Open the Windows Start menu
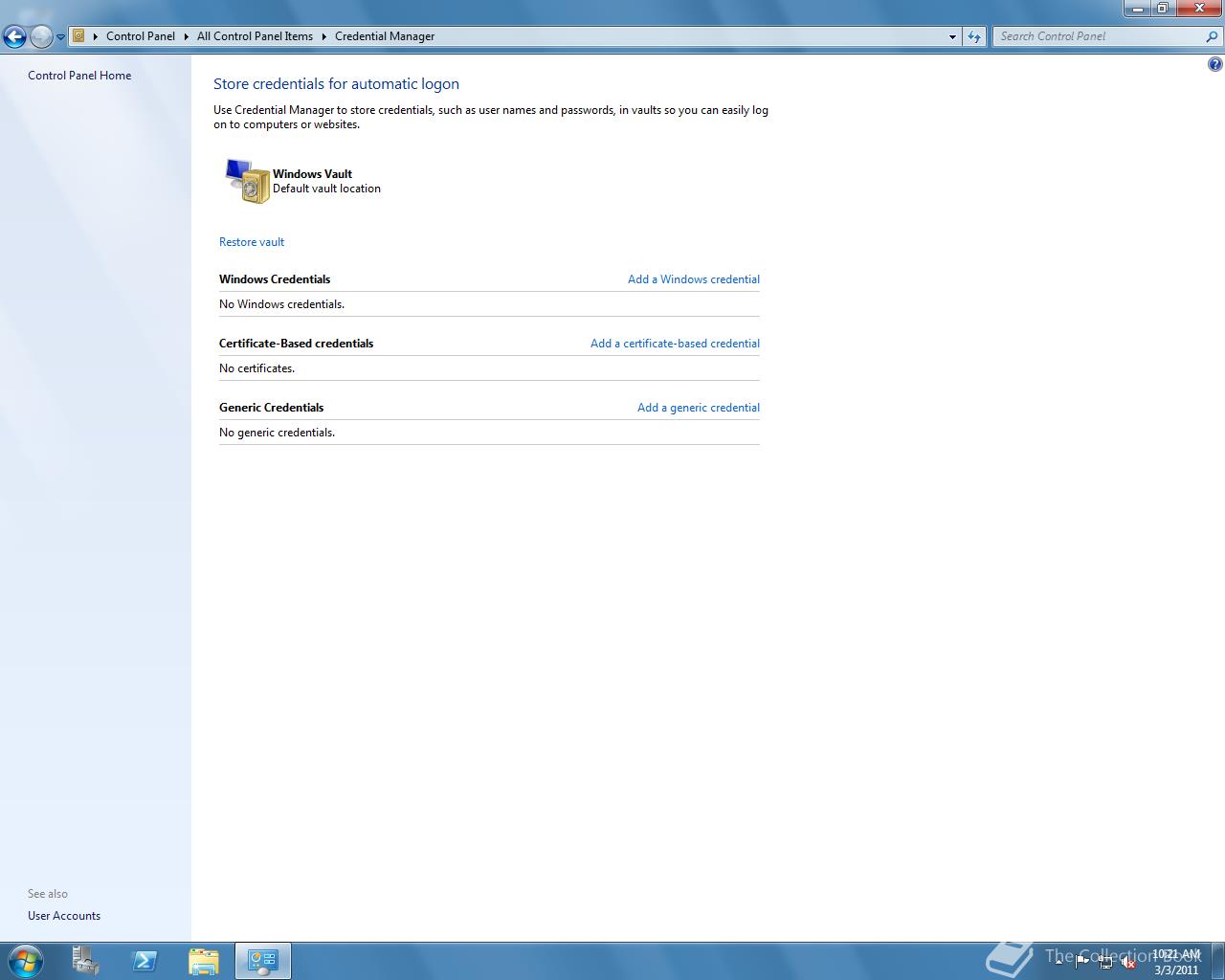 (x=26, y=961)
